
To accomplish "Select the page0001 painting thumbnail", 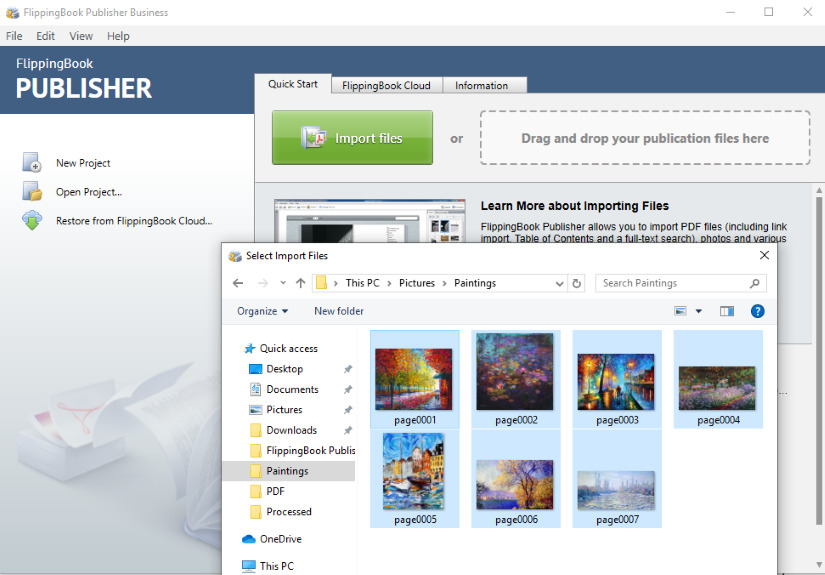I will click(x=415, y=379).
